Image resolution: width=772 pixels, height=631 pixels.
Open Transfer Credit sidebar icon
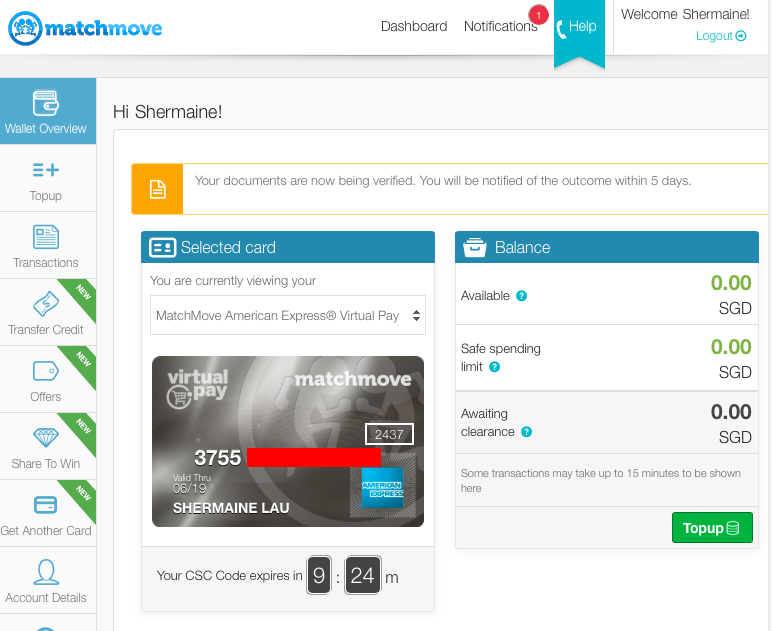click(x=46, y=304)
